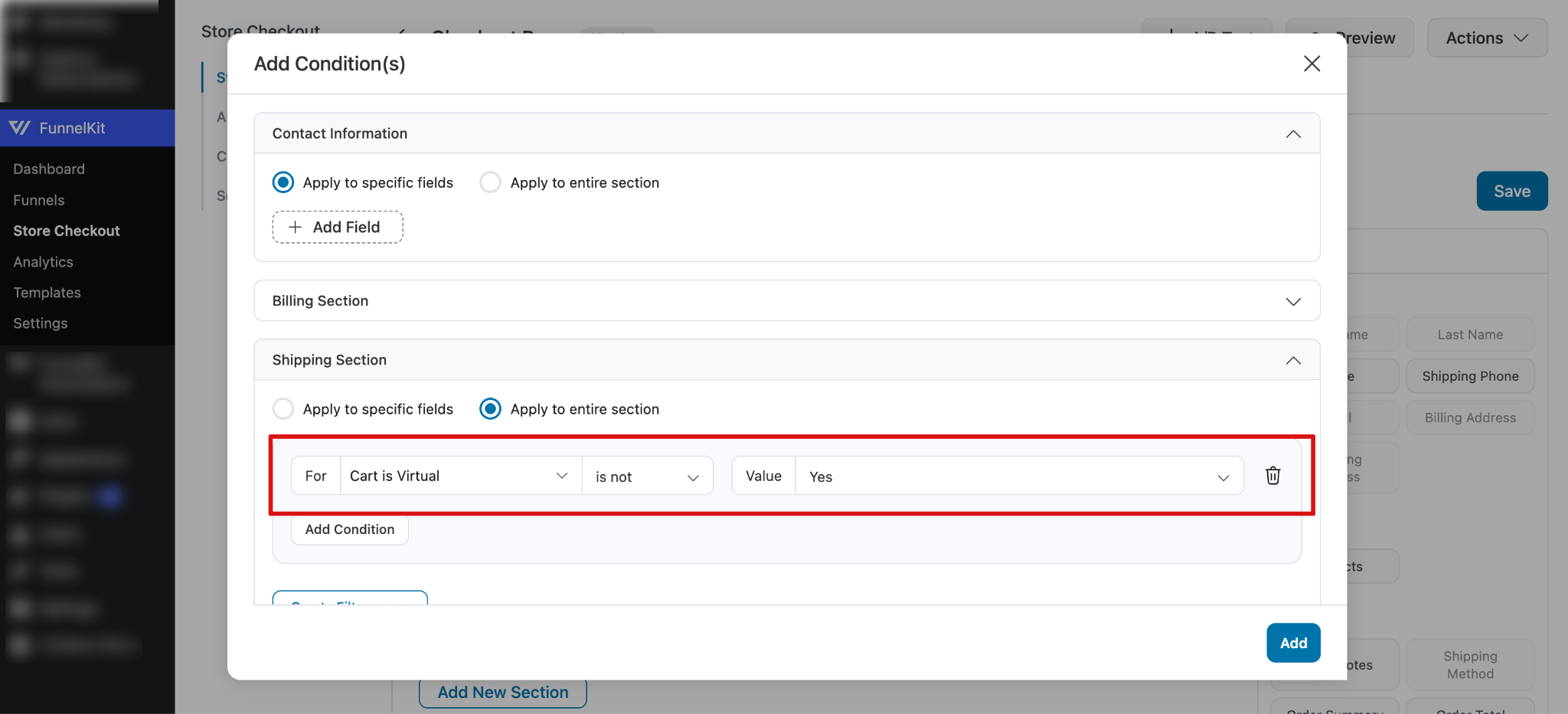This screenshot has height=714, width=1568.
Task: Select "Apply to entire section" under Contact Information
Action: [490, 182]
